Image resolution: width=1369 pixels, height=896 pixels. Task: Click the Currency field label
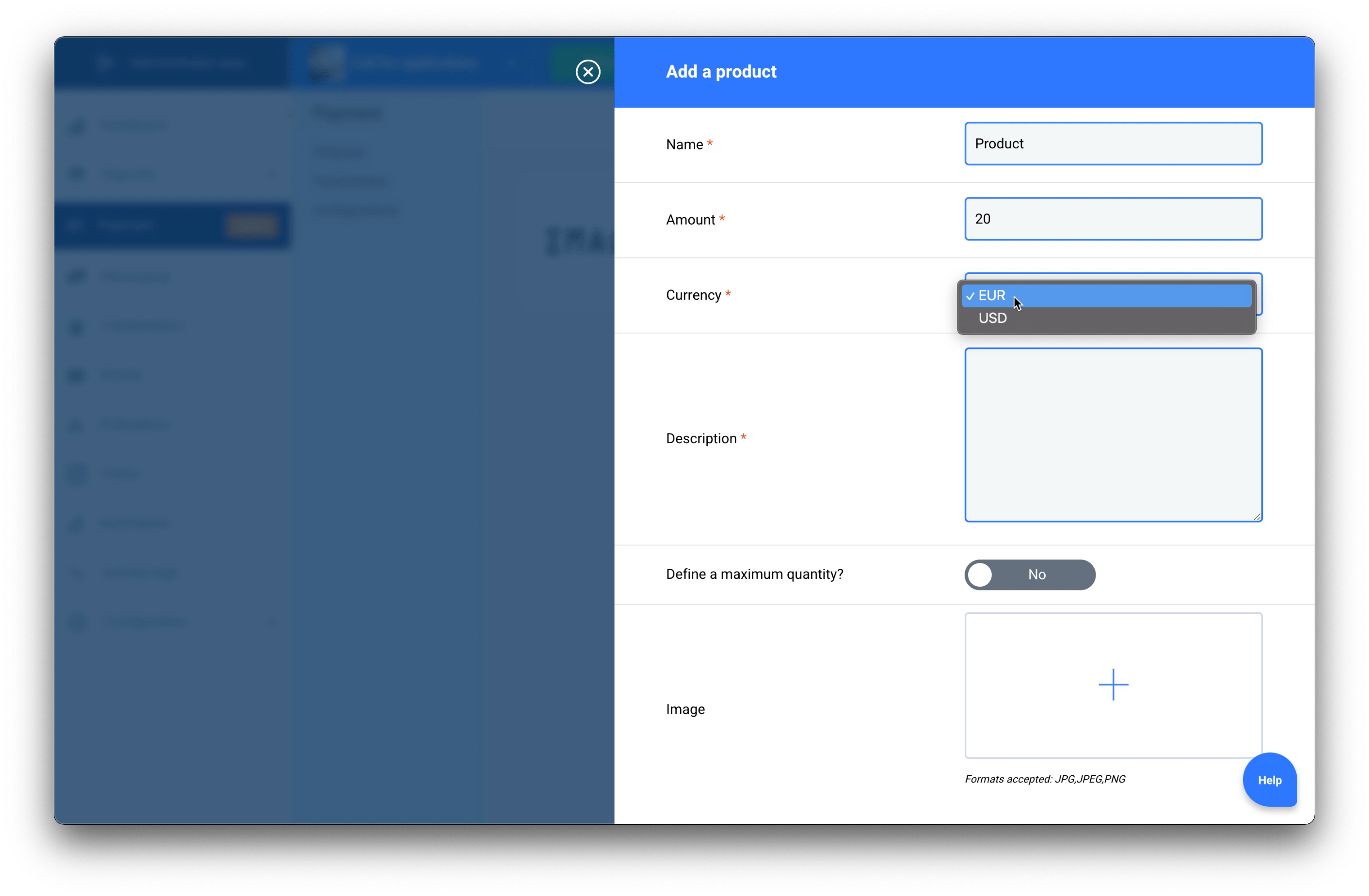point(693,295)
